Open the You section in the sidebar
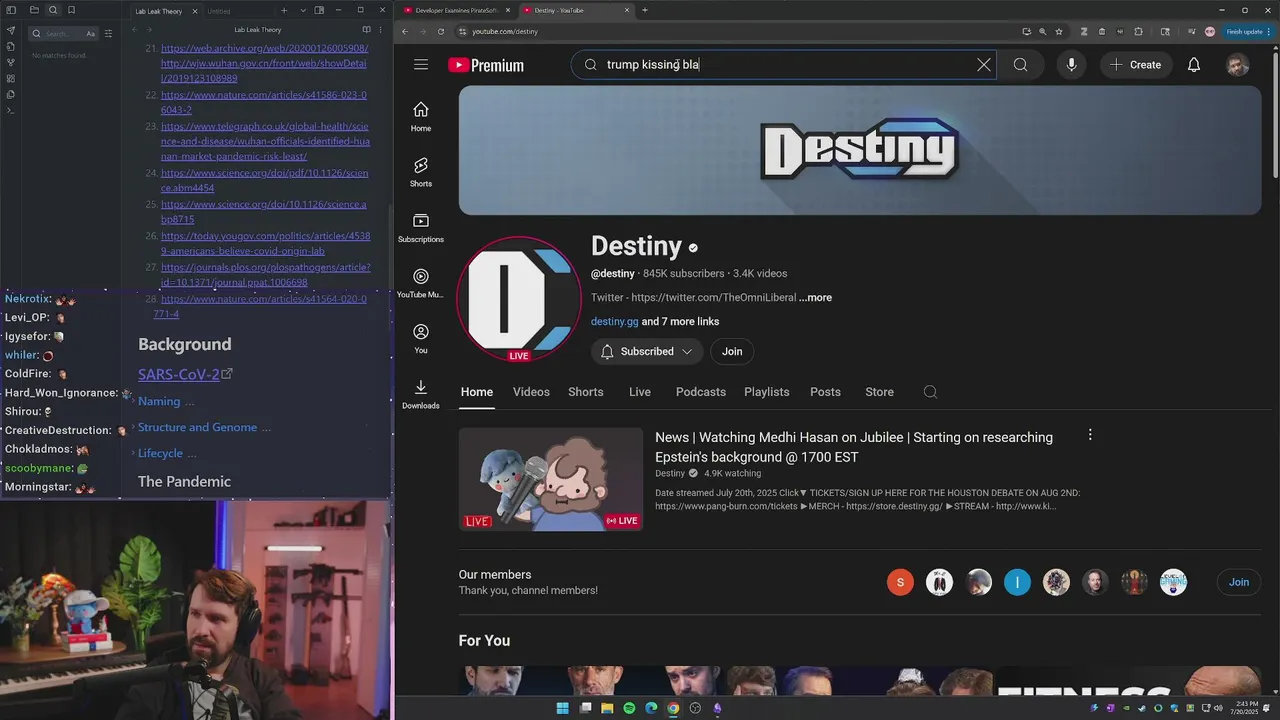Screen dimensions: 1280x720 (x=421, y=338)
